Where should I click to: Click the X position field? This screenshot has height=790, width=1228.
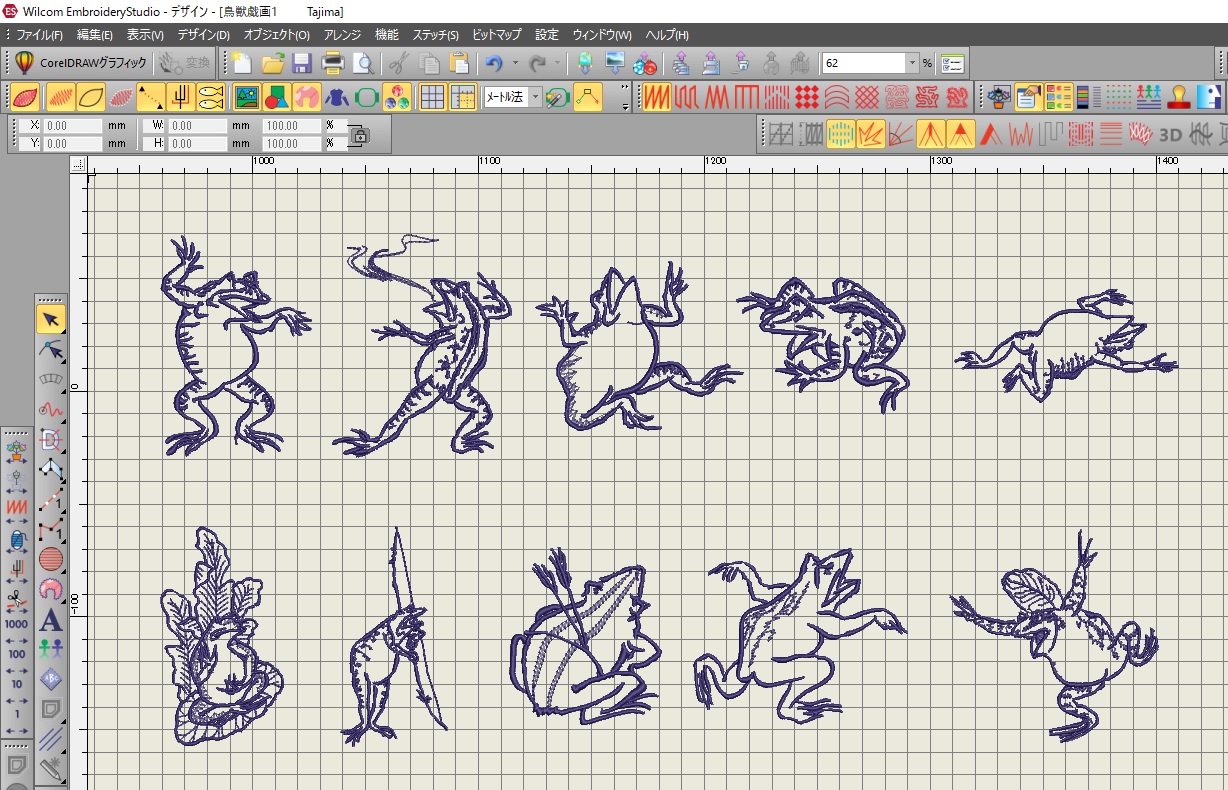(x=72, y=126)
